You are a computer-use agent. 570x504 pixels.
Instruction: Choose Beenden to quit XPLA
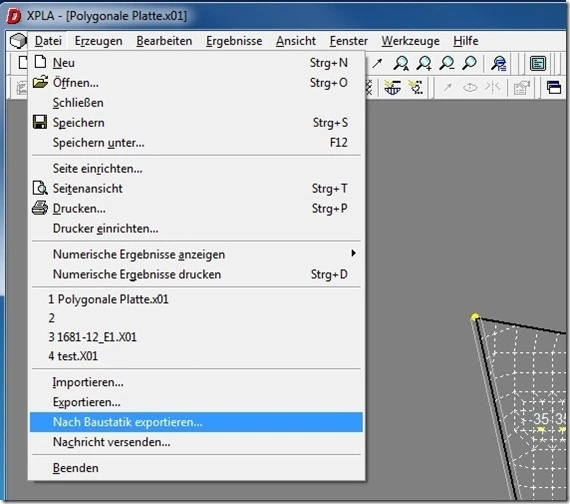pyautogui.click(x=196, y=468)
